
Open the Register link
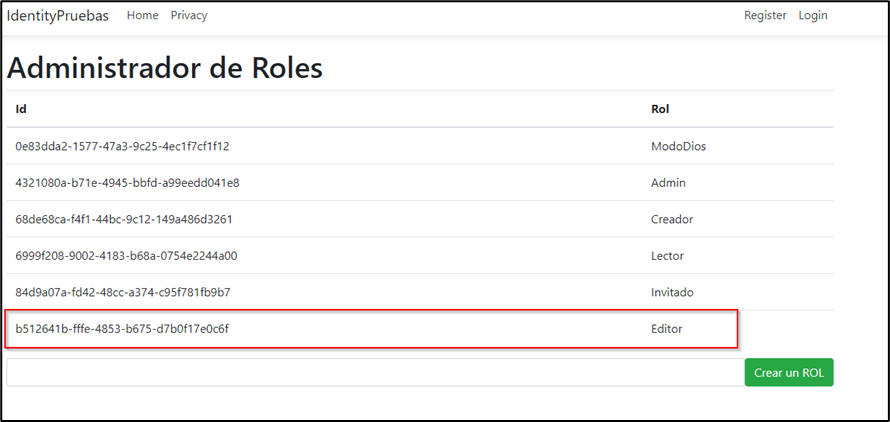[x=765, y=16]
